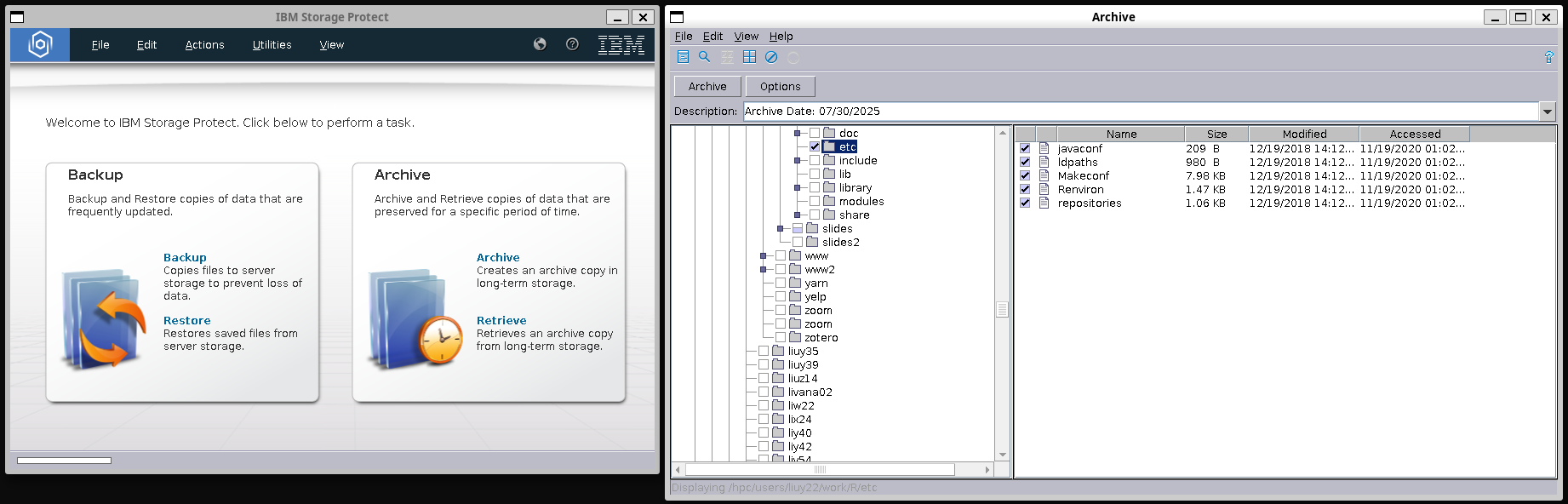Image resolution: width=1568 pixels, height=504 pixels.
Task: Open the View menu in Archive window
Action: (x=747, y=36)
